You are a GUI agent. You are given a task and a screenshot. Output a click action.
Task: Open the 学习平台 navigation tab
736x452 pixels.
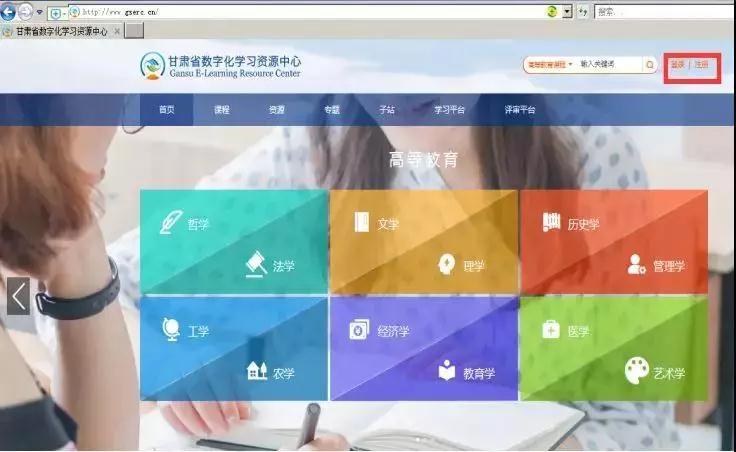tap(449, 110)
